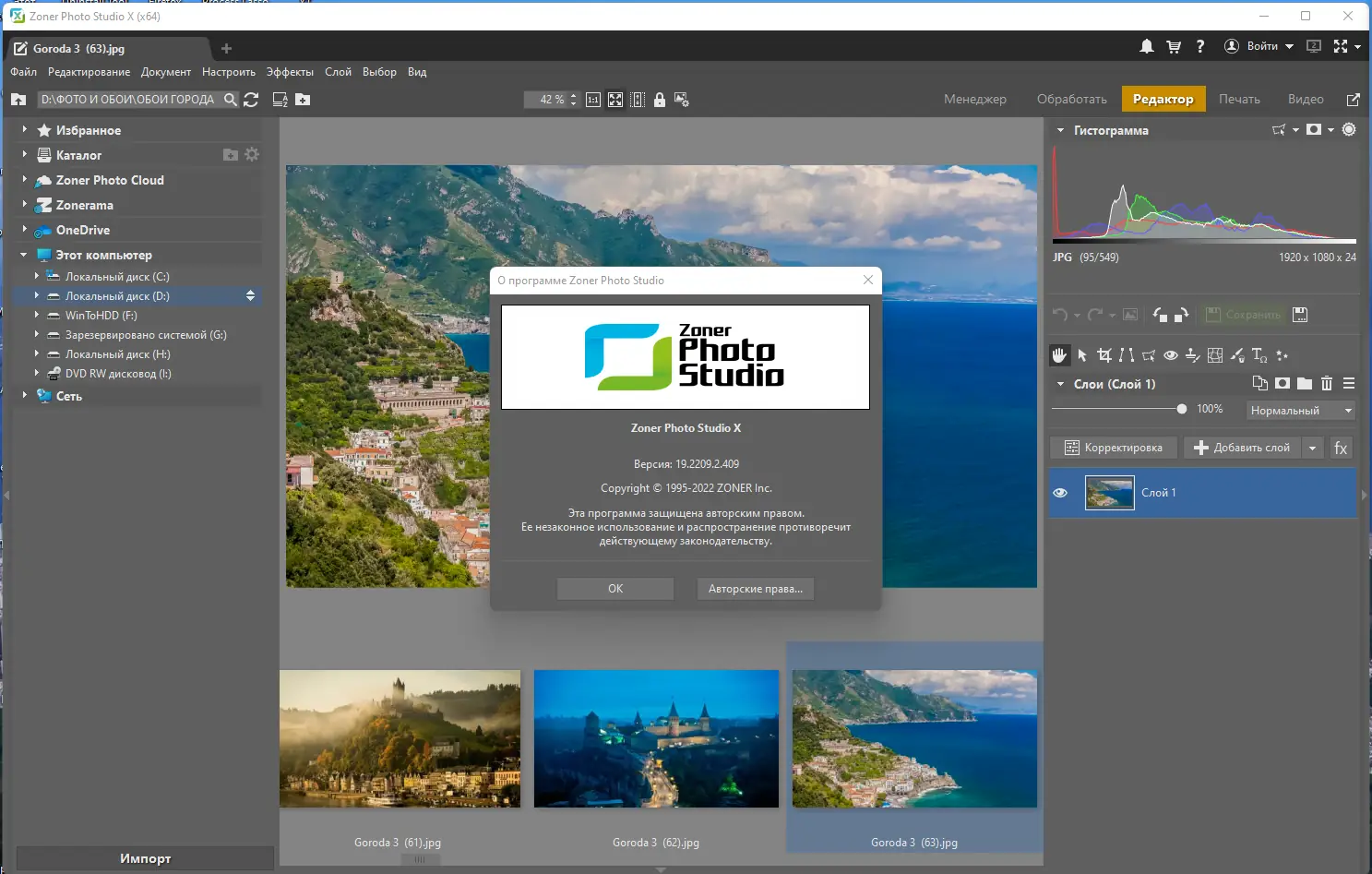The height and width of the screenshot is (874, 1372).
Task: Click OK in the About dialog
Action: click(614, 588)
